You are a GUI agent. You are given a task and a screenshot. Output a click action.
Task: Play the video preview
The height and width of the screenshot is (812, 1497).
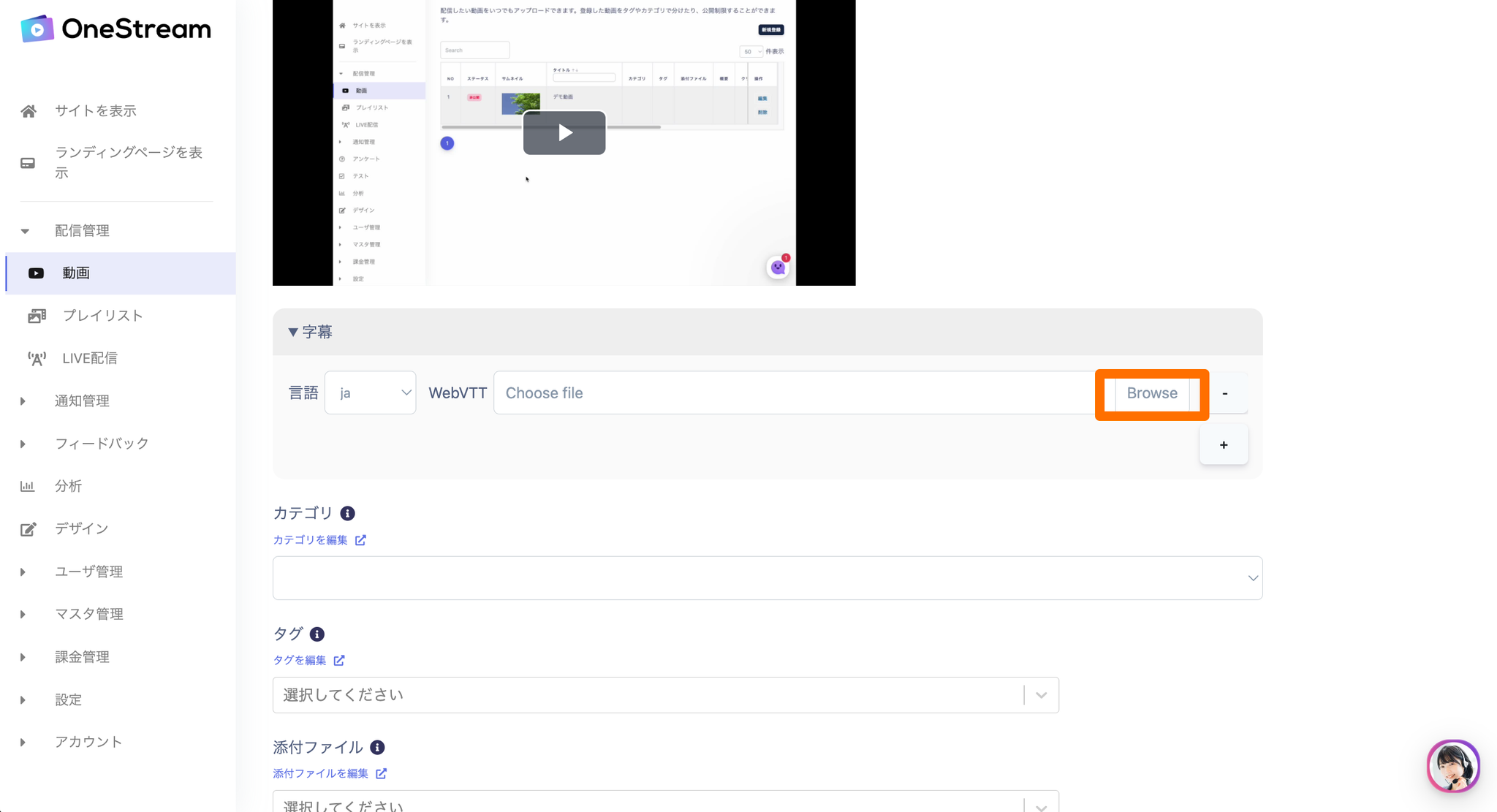pyautogui.click(x=564, y=133)
